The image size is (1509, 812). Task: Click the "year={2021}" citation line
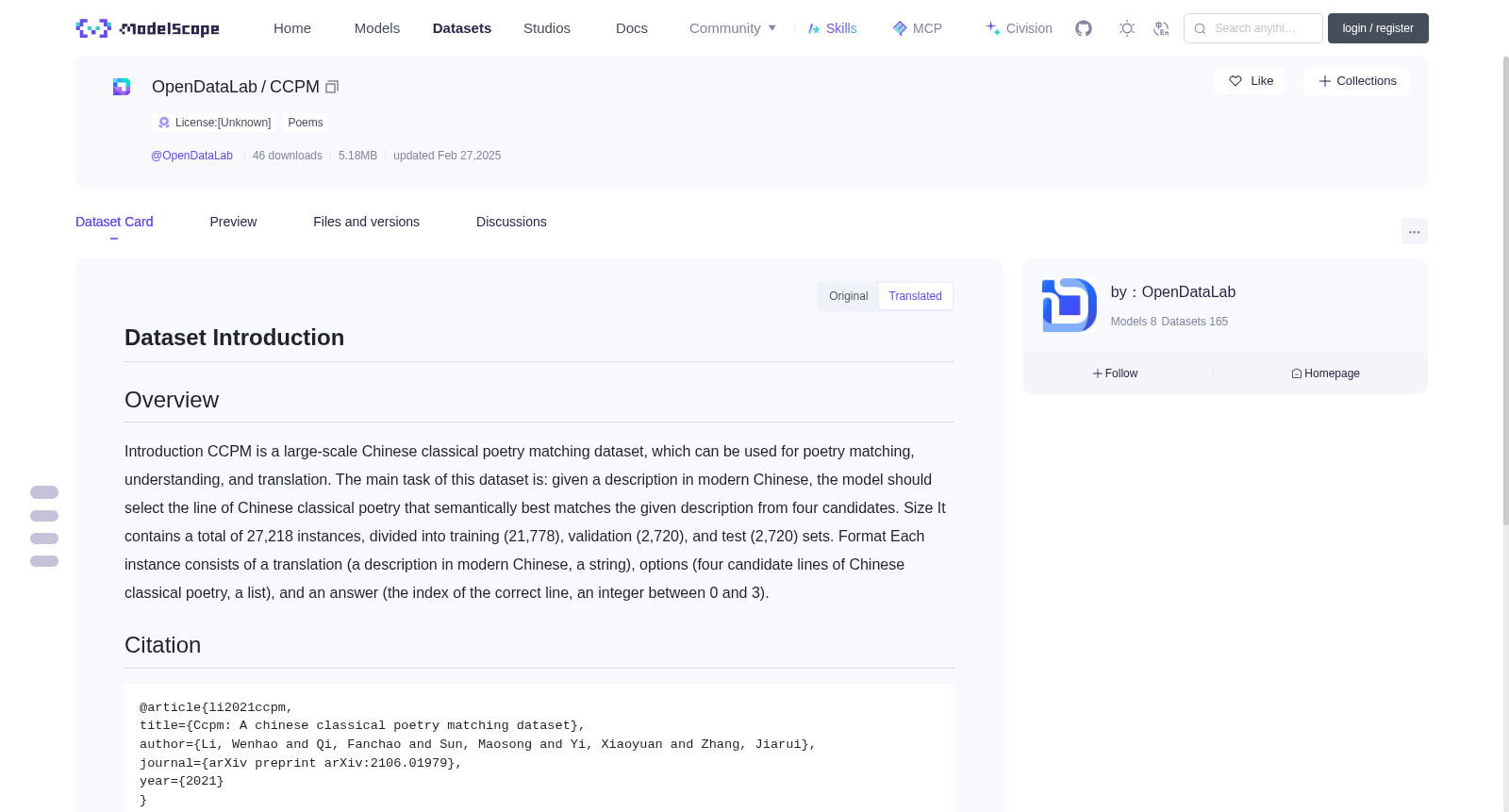182,781
